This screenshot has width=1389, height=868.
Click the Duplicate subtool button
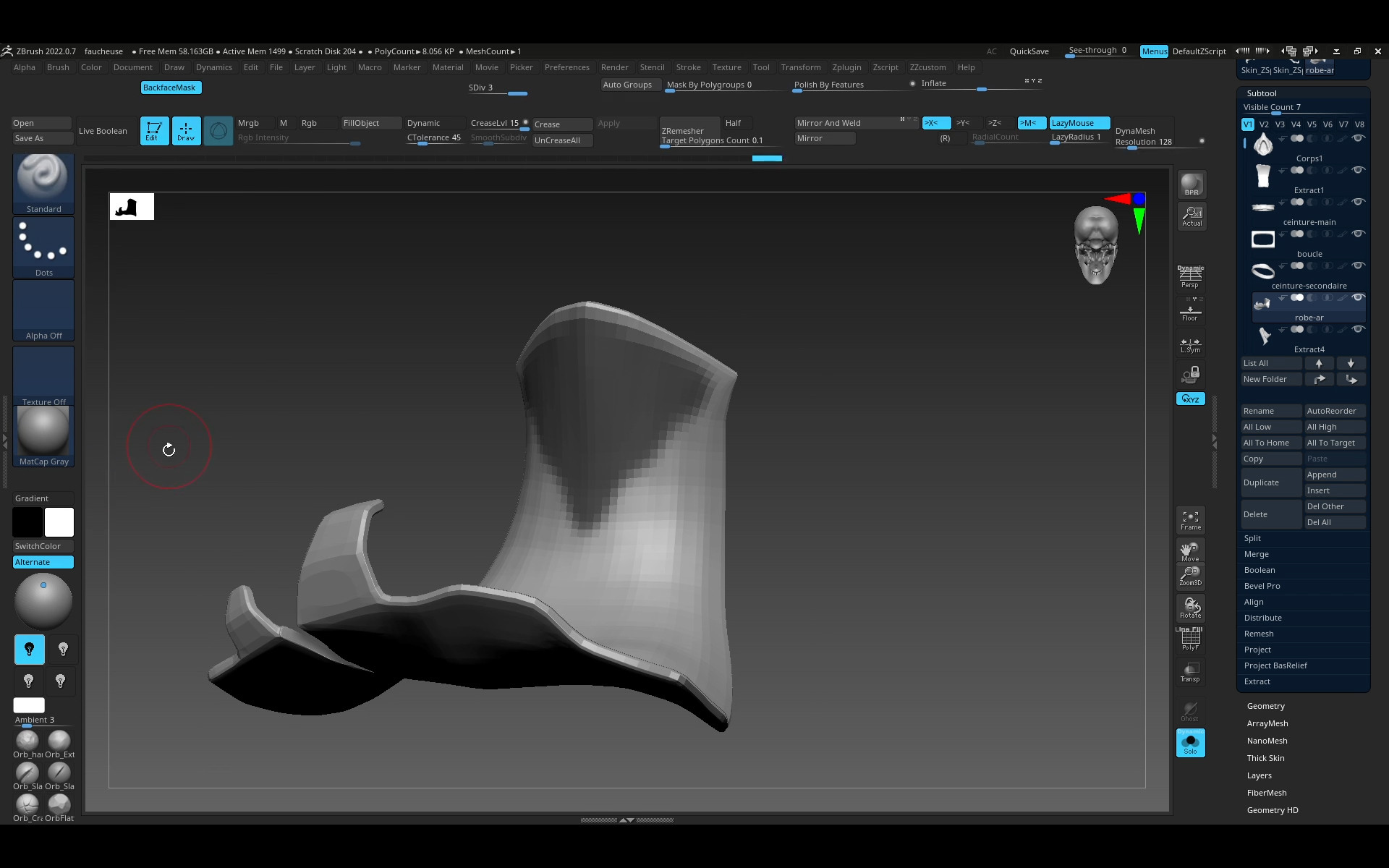coord(1270,482)
